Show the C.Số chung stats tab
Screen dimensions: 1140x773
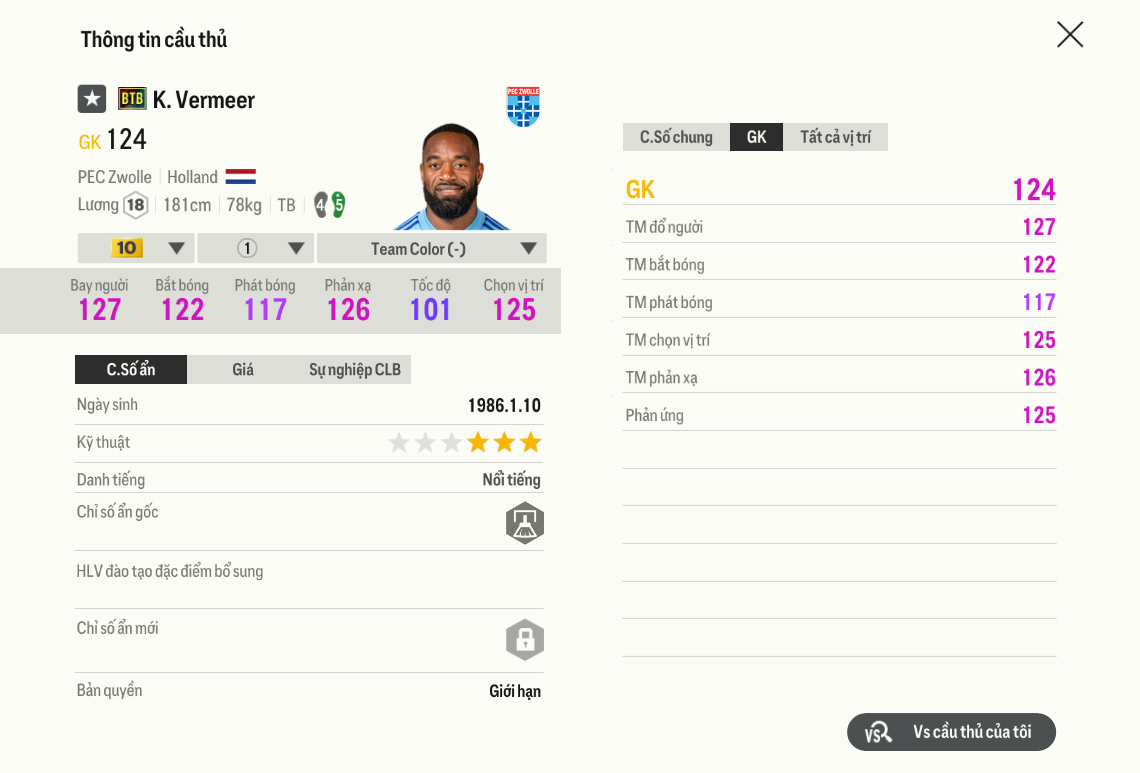coord(676,137)
